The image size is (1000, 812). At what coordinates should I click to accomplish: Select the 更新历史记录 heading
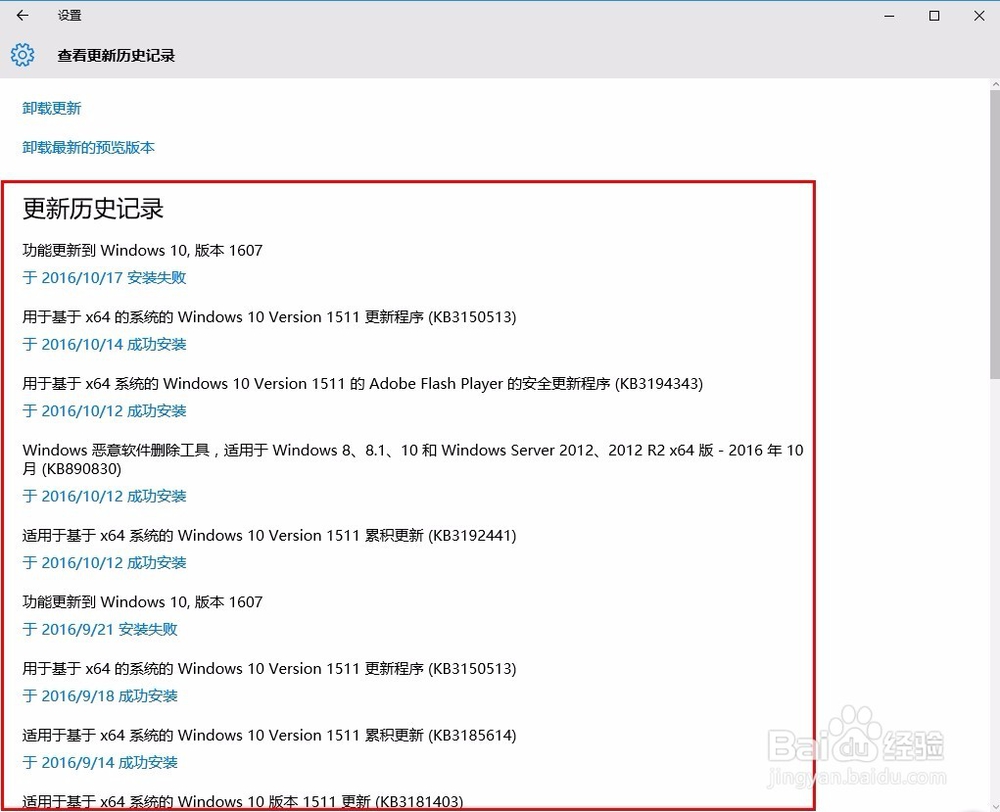(93, 209)
